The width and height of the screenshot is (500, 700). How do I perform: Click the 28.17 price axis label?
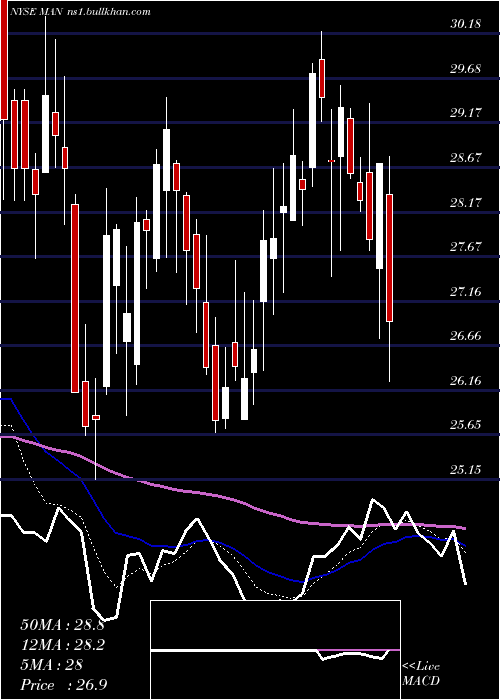[x=466, y=203]
